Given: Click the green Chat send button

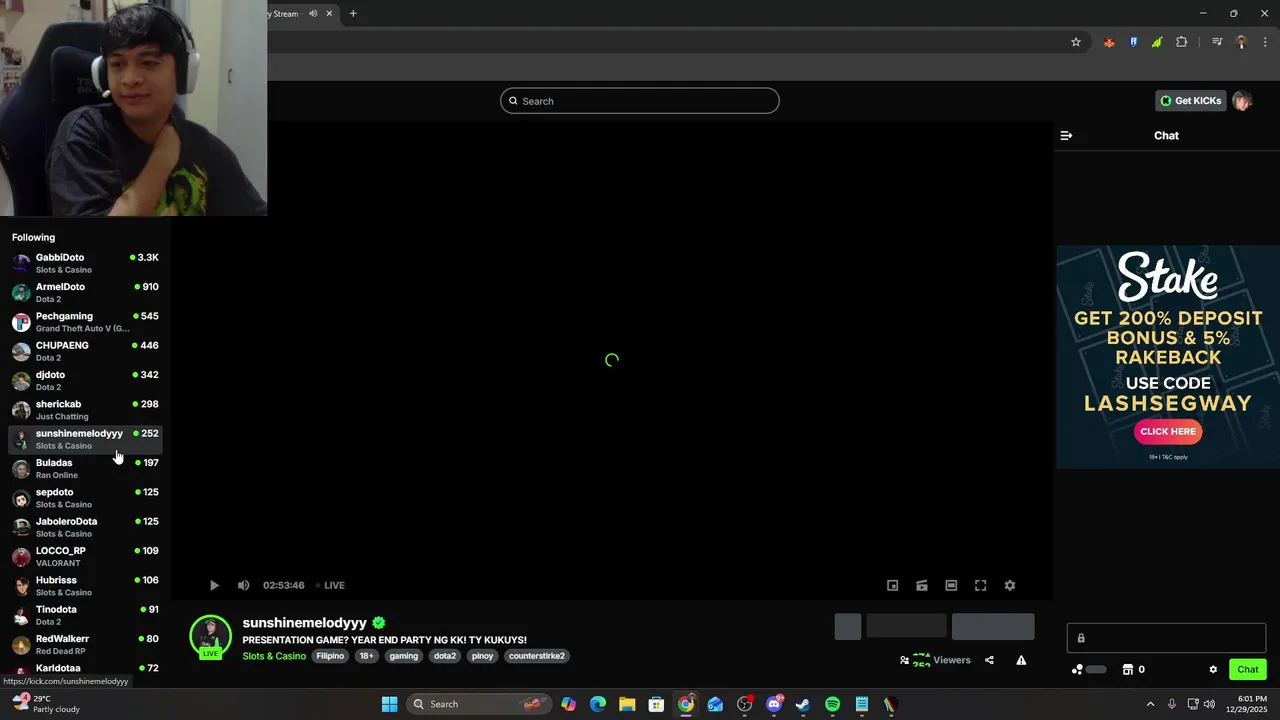Looking at the screenshot, I should [x=1248, y=669].
